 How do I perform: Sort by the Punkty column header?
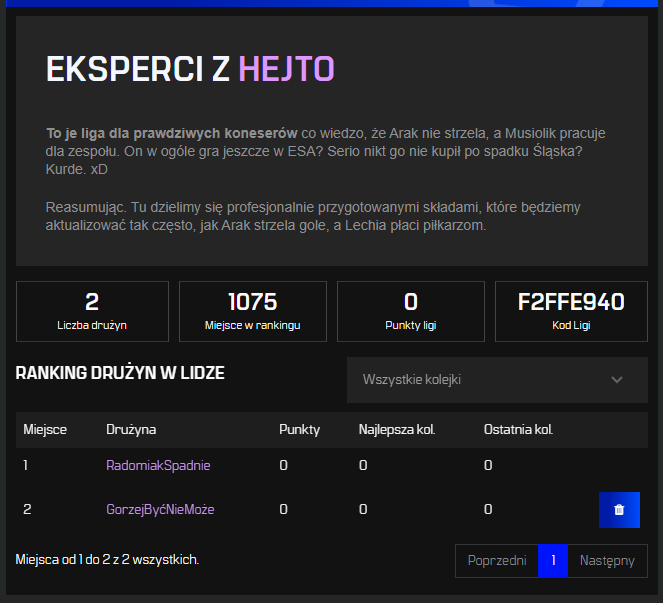pyautogui.click(x=299, y=429)
